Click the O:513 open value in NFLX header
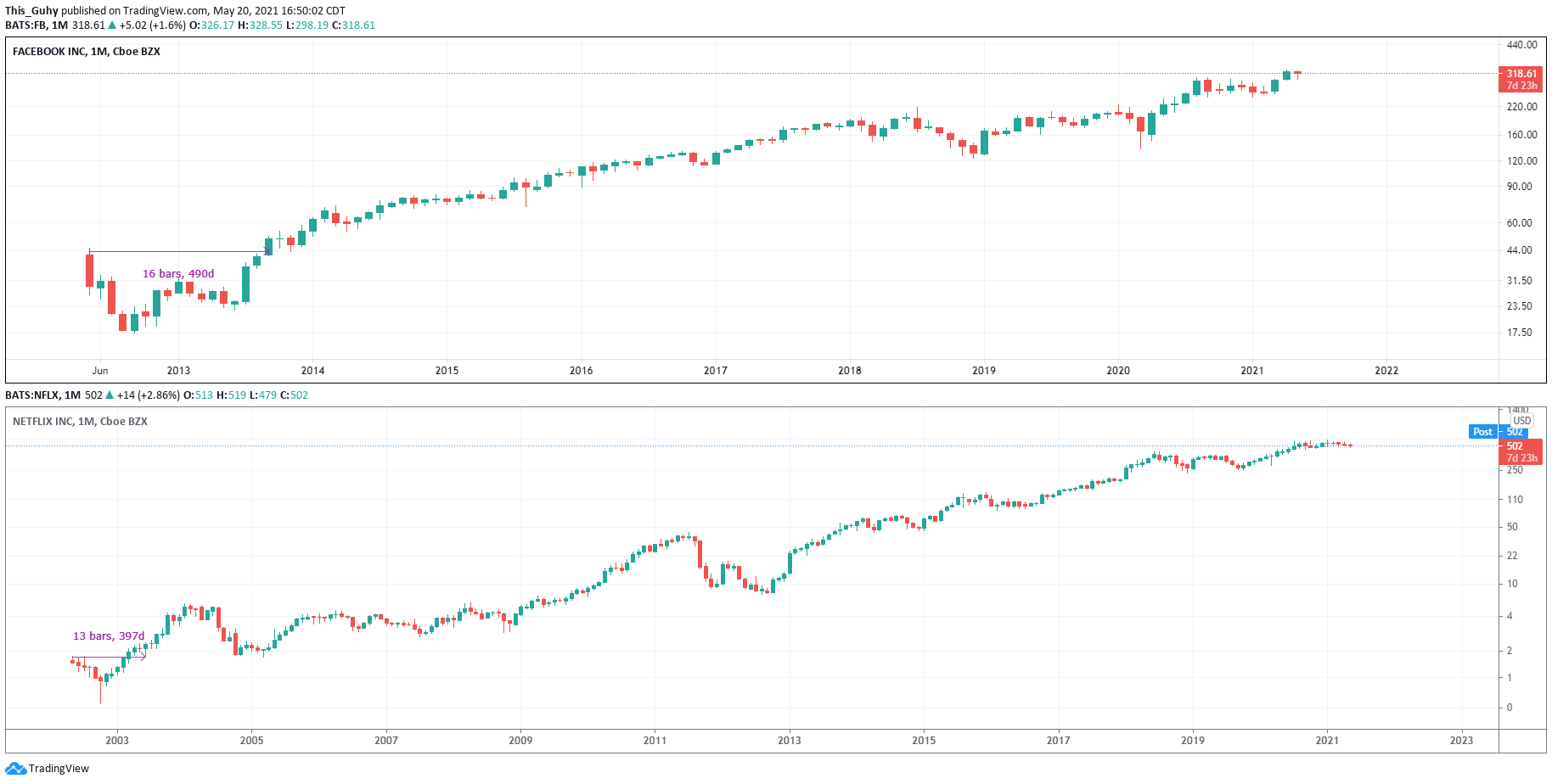 coord(199,395)
